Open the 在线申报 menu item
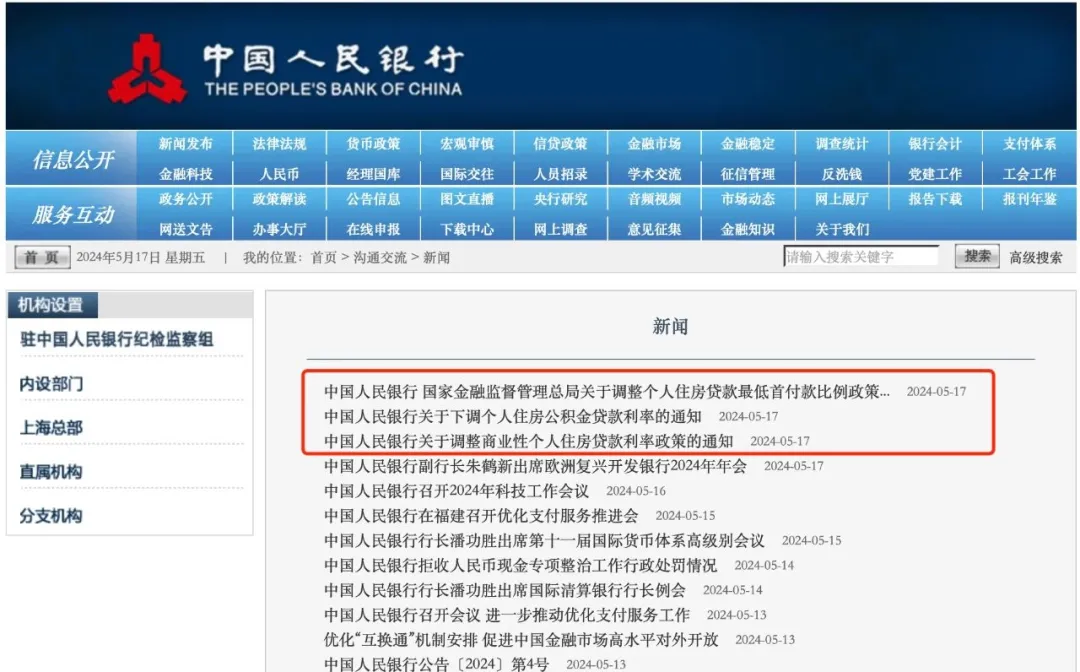 373,229
